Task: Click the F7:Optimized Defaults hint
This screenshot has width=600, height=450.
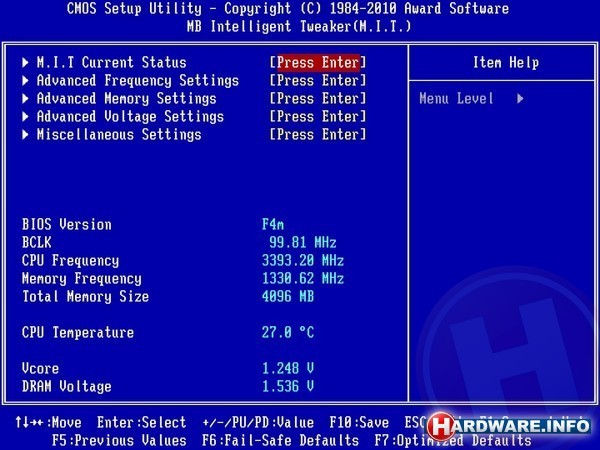Action: point(453,440)
